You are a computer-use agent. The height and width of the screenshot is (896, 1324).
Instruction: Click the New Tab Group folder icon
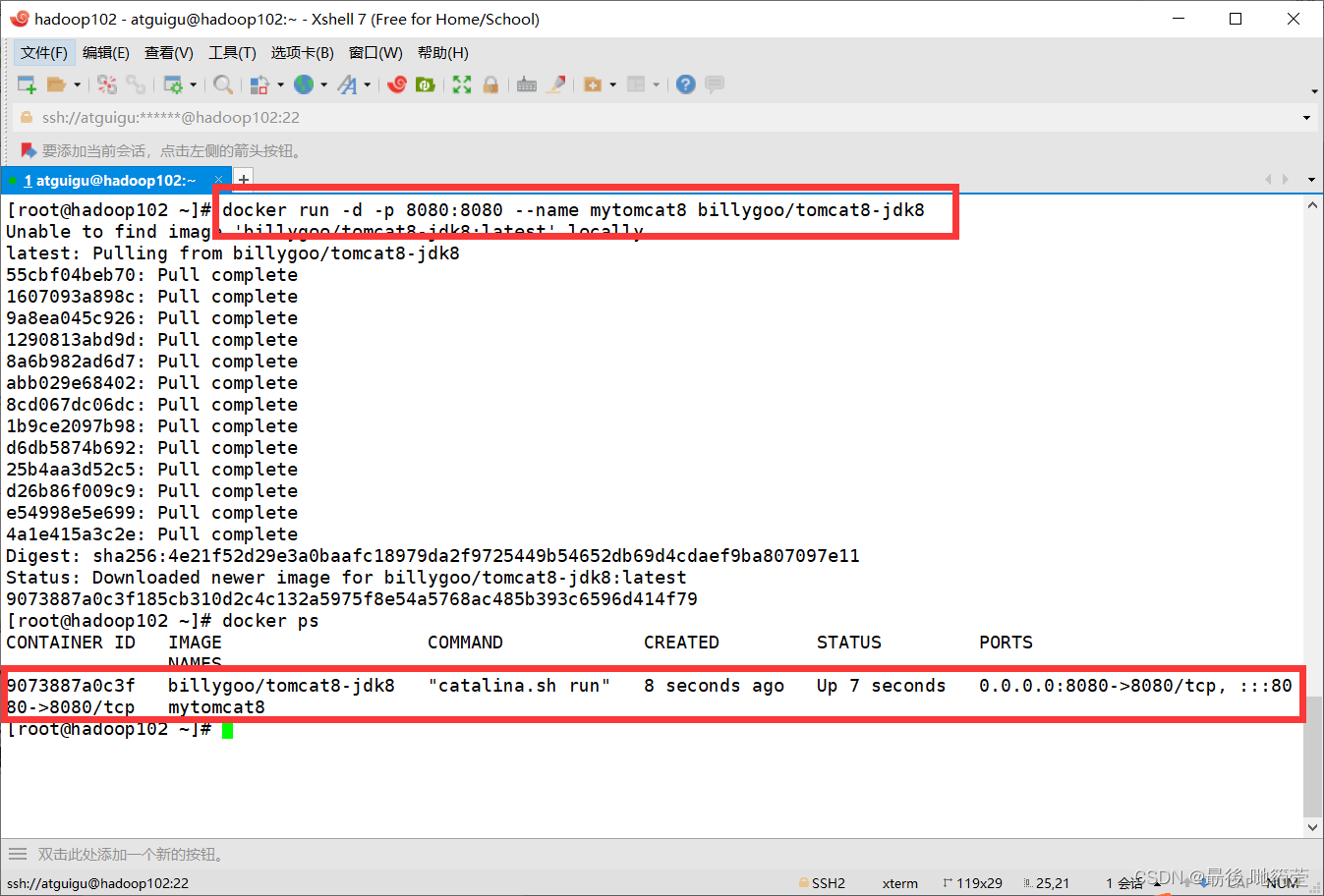[x=593, y=84]
